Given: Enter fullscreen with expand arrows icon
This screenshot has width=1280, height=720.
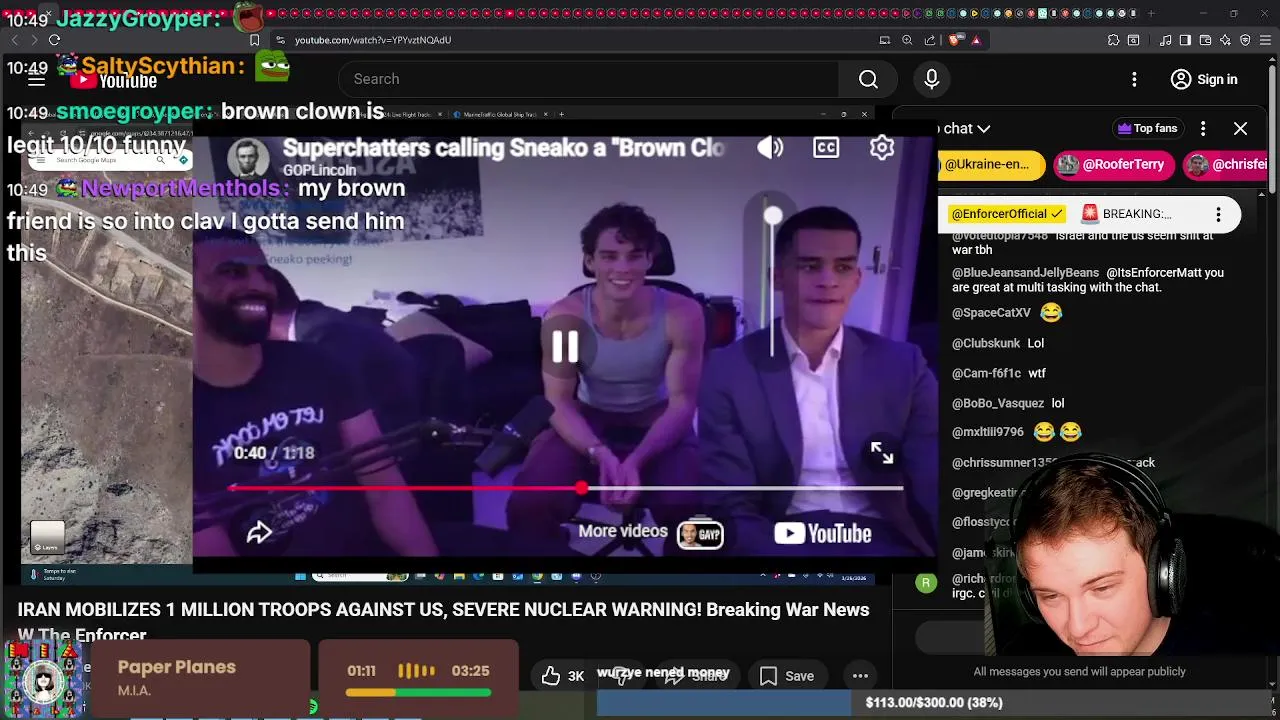Looking at the screenshot, I should click(881, 453).
